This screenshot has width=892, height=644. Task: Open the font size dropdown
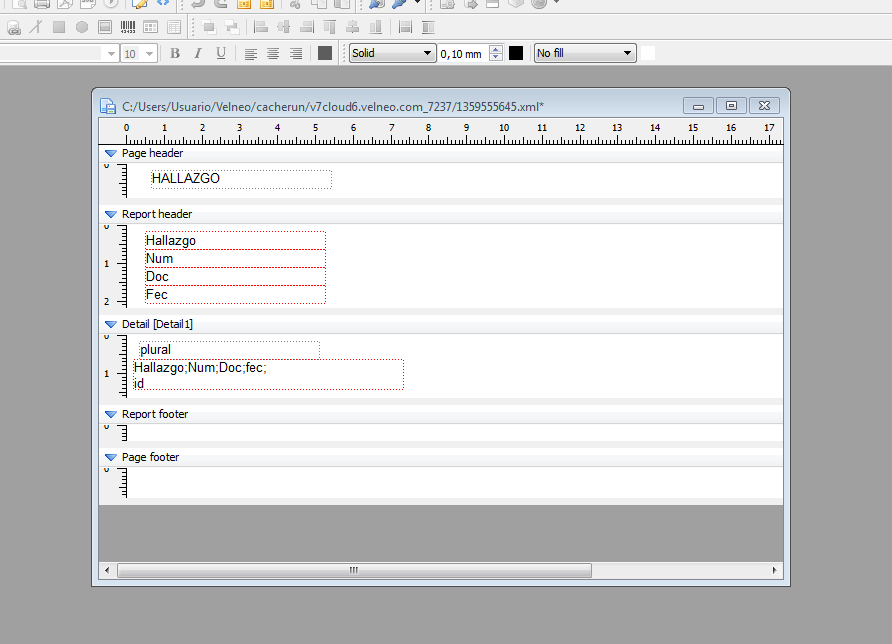[150, 53]
